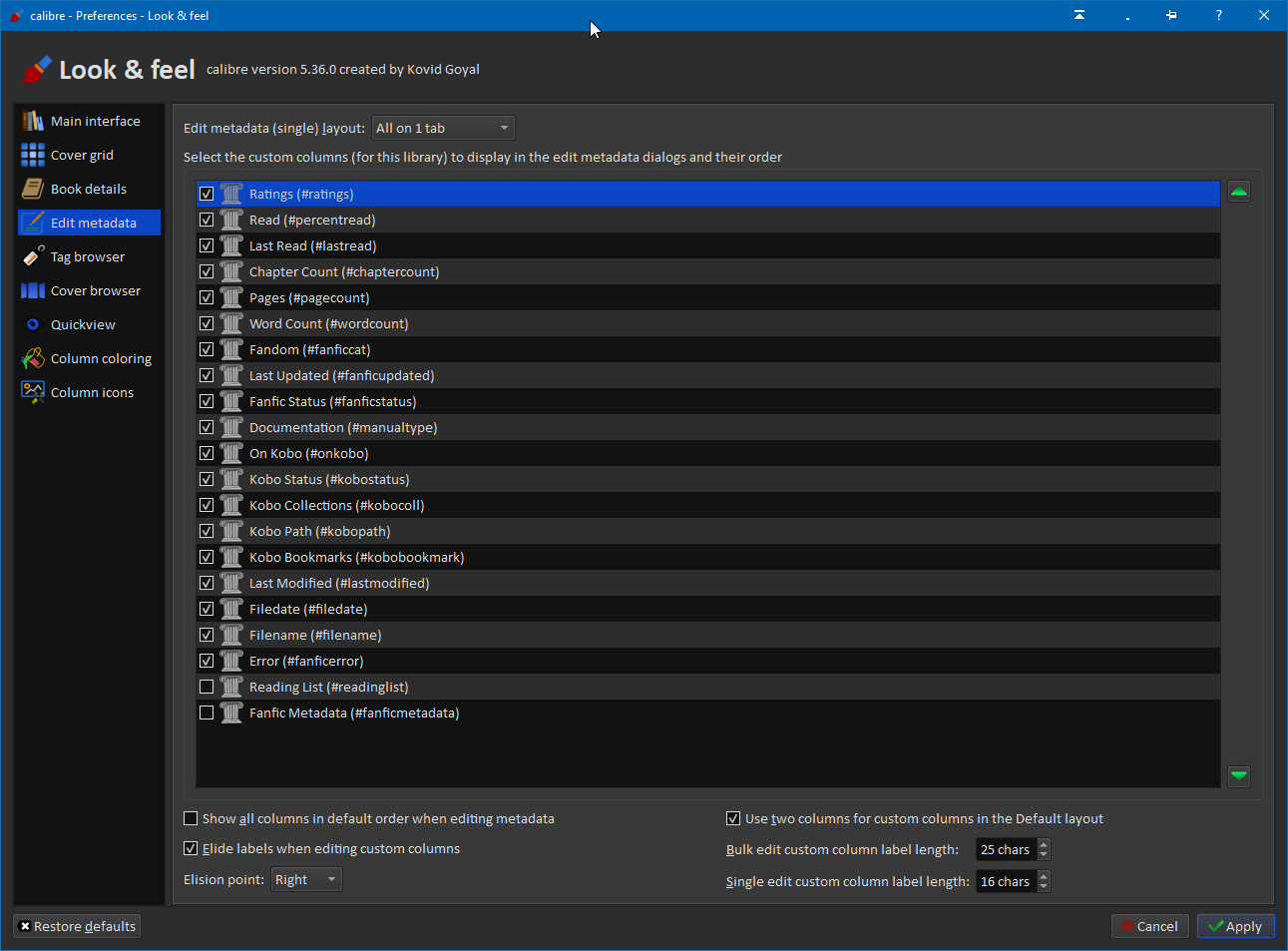Click the column icon beside Word Count
The image size is (1288, 951).
pos(231,323)
